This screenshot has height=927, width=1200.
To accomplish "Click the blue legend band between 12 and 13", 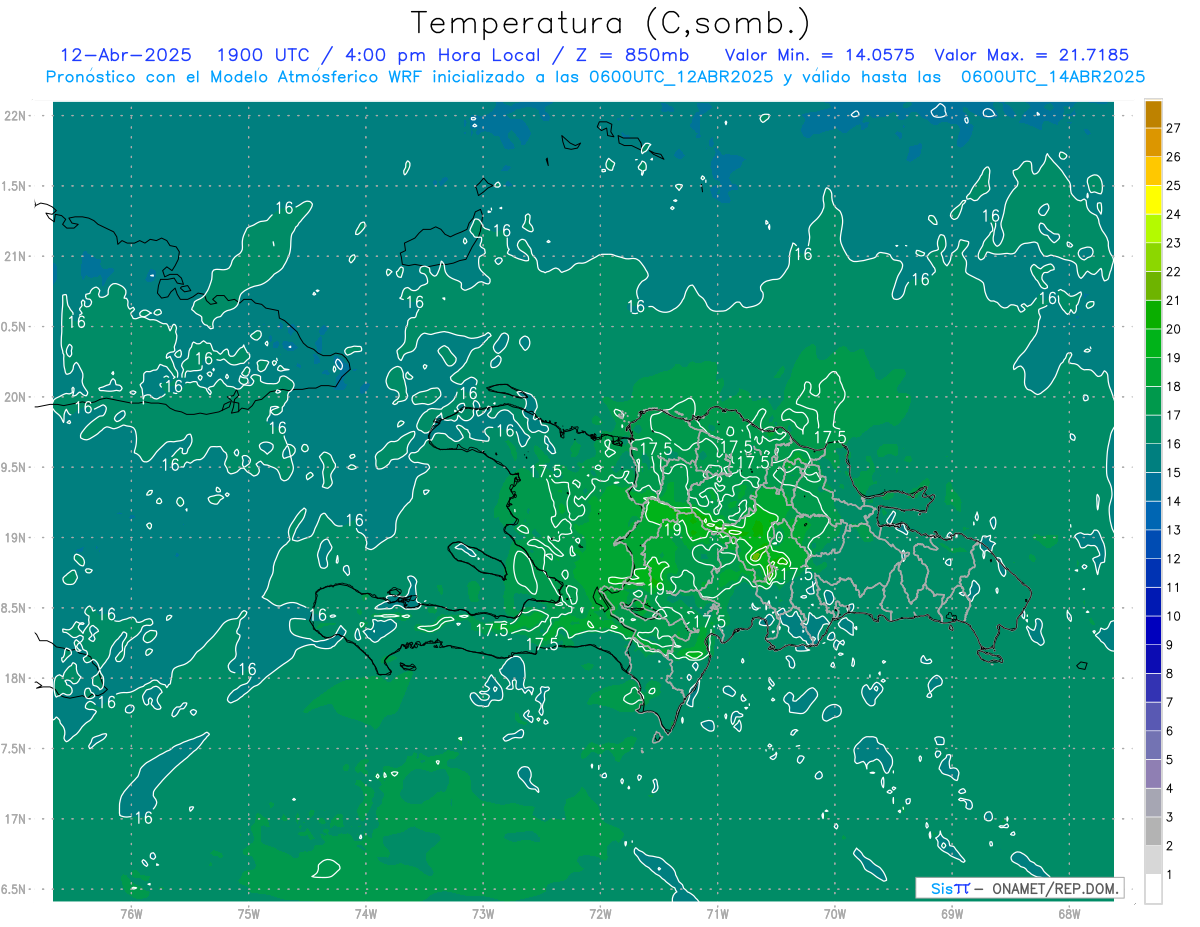I will (x=1153, y=544).
